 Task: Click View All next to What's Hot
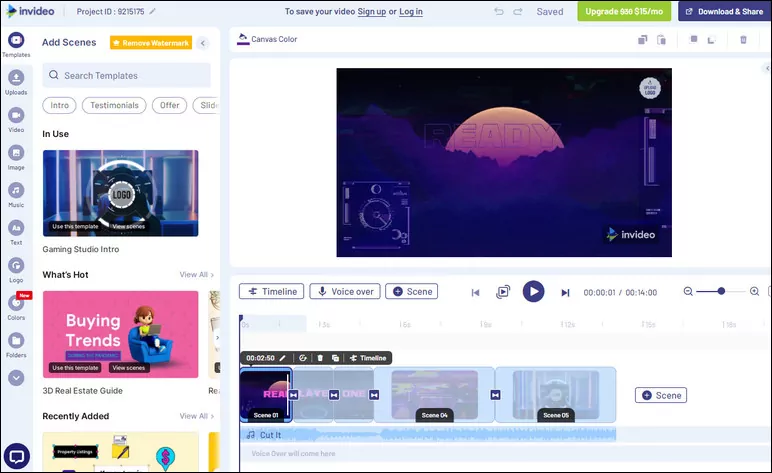pyautogui.click(x=196, y=275)
